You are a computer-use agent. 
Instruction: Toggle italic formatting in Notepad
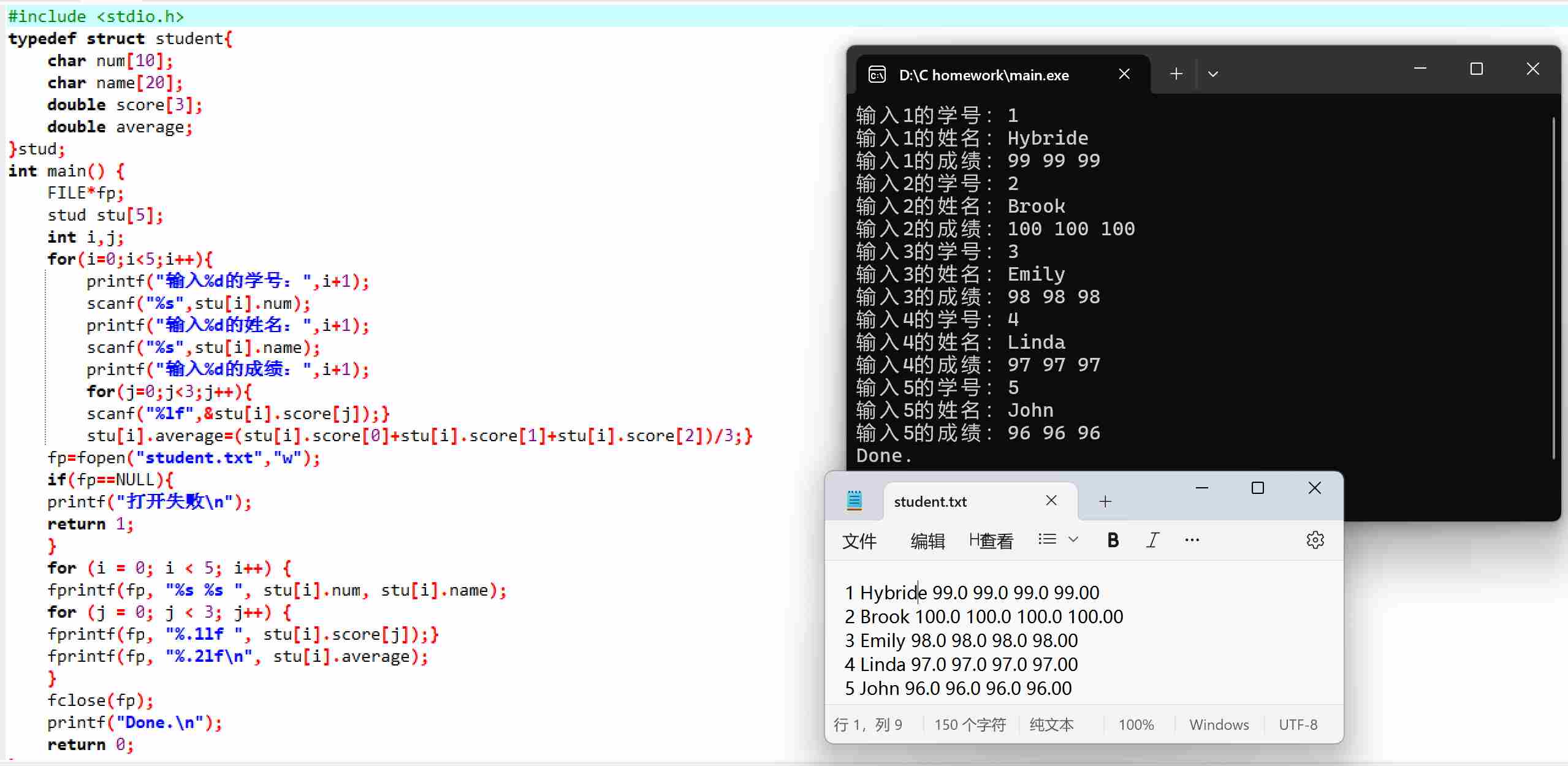click(1152, 540)
